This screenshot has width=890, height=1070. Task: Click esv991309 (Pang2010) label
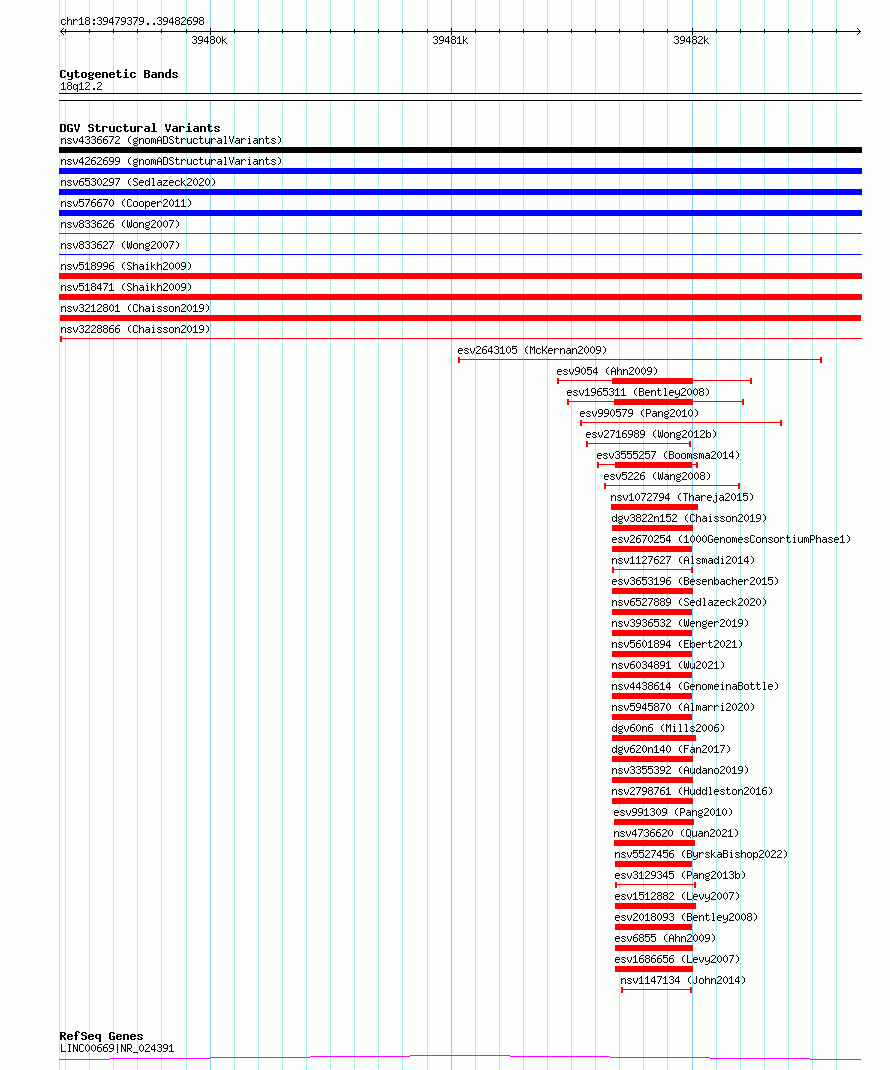click(x=673, y=813)
